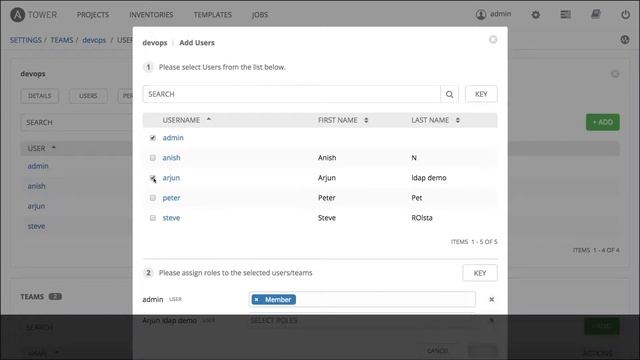The height and width of the screenshot is (360, 640).
Task: Click the KEY button beside search
Action: [x=481, y=94]
